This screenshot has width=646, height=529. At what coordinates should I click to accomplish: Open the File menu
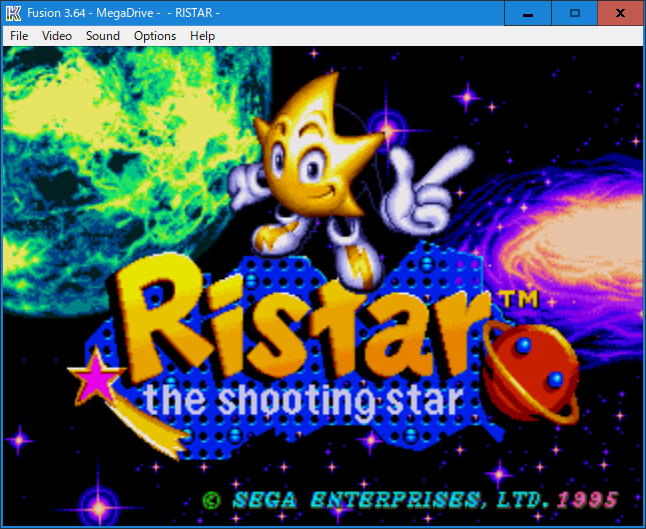coord(19,36)
